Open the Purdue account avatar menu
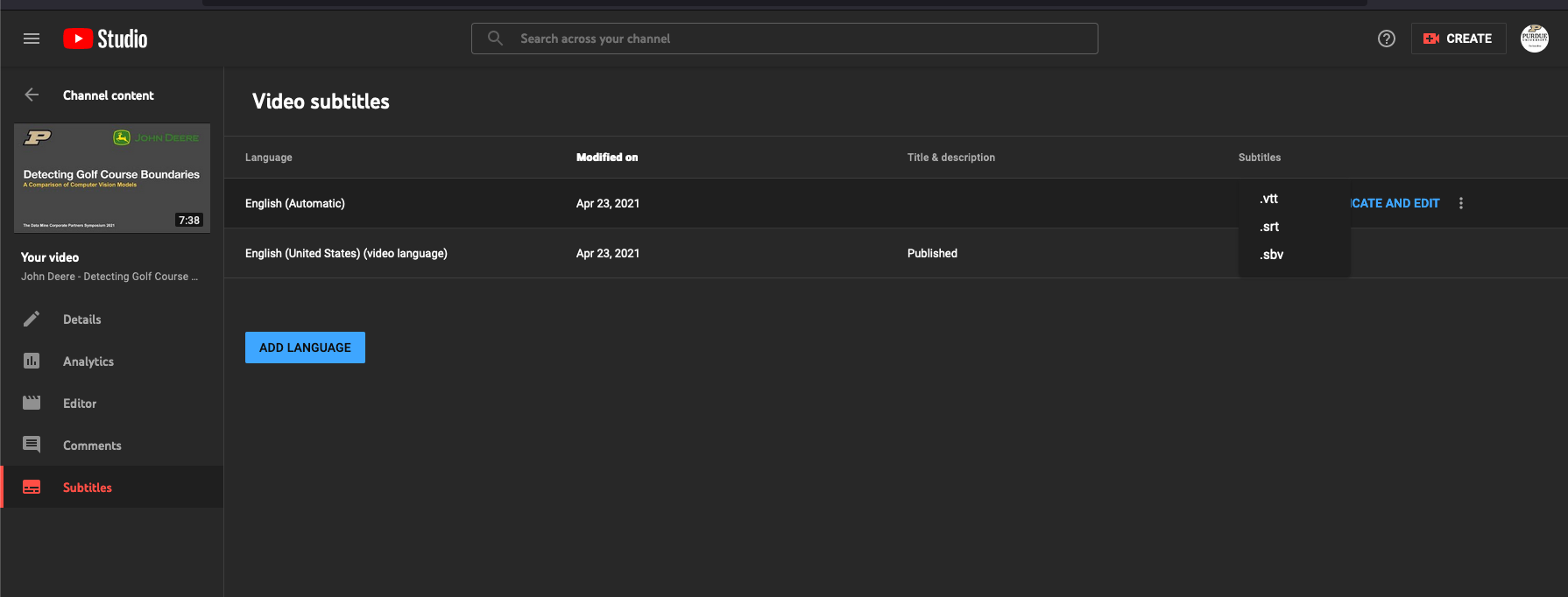1568x597 pixels. (x=1534, y=39)
